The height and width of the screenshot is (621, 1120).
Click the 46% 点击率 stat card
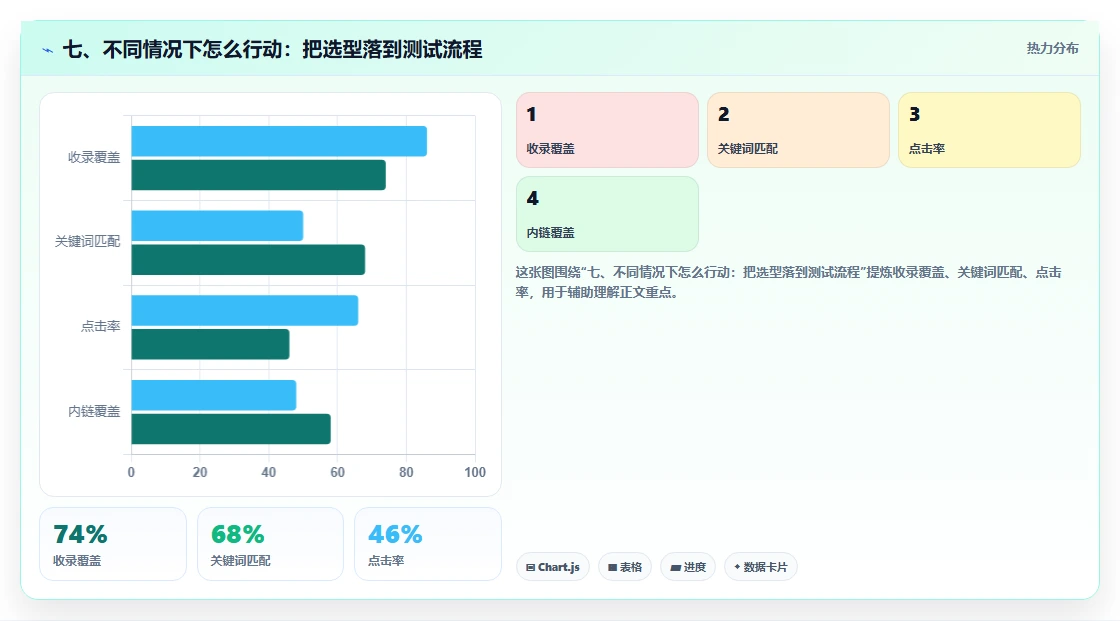tap(428, 544)
